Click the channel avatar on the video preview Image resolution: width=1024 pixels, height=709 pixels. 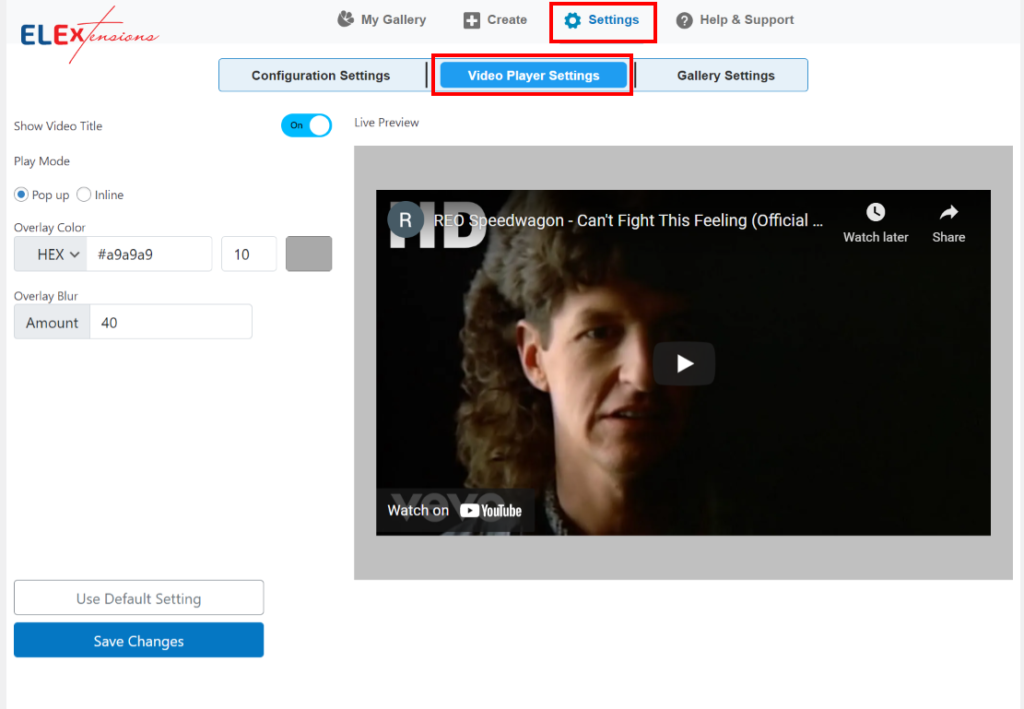click(404, 220)
